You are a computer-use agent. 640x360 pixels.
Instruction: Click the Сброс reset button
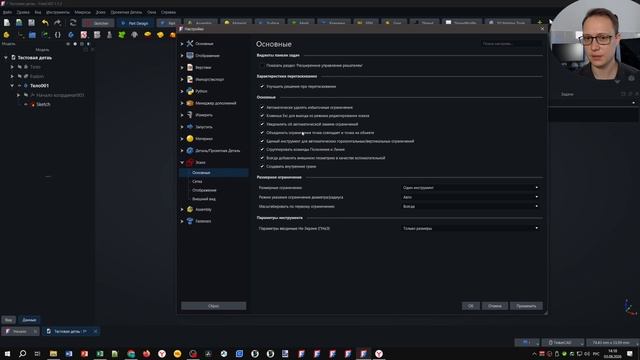point(213,306)
